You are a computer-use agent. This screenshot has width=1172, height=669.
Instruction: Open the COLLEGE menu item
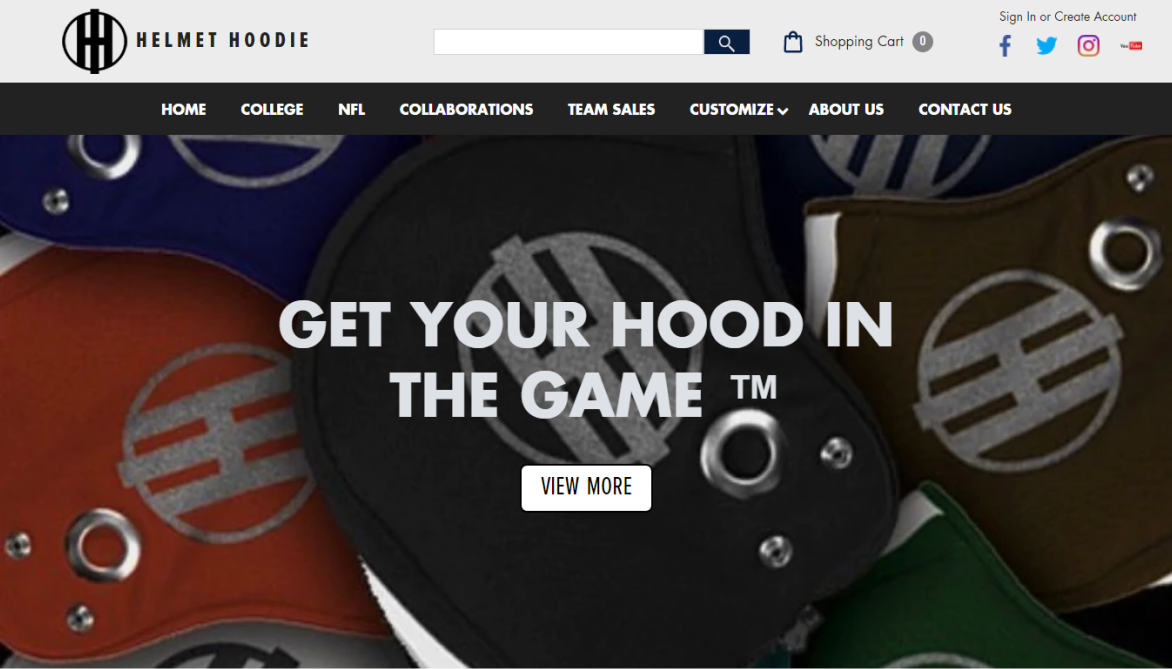(x=272, y=109)
